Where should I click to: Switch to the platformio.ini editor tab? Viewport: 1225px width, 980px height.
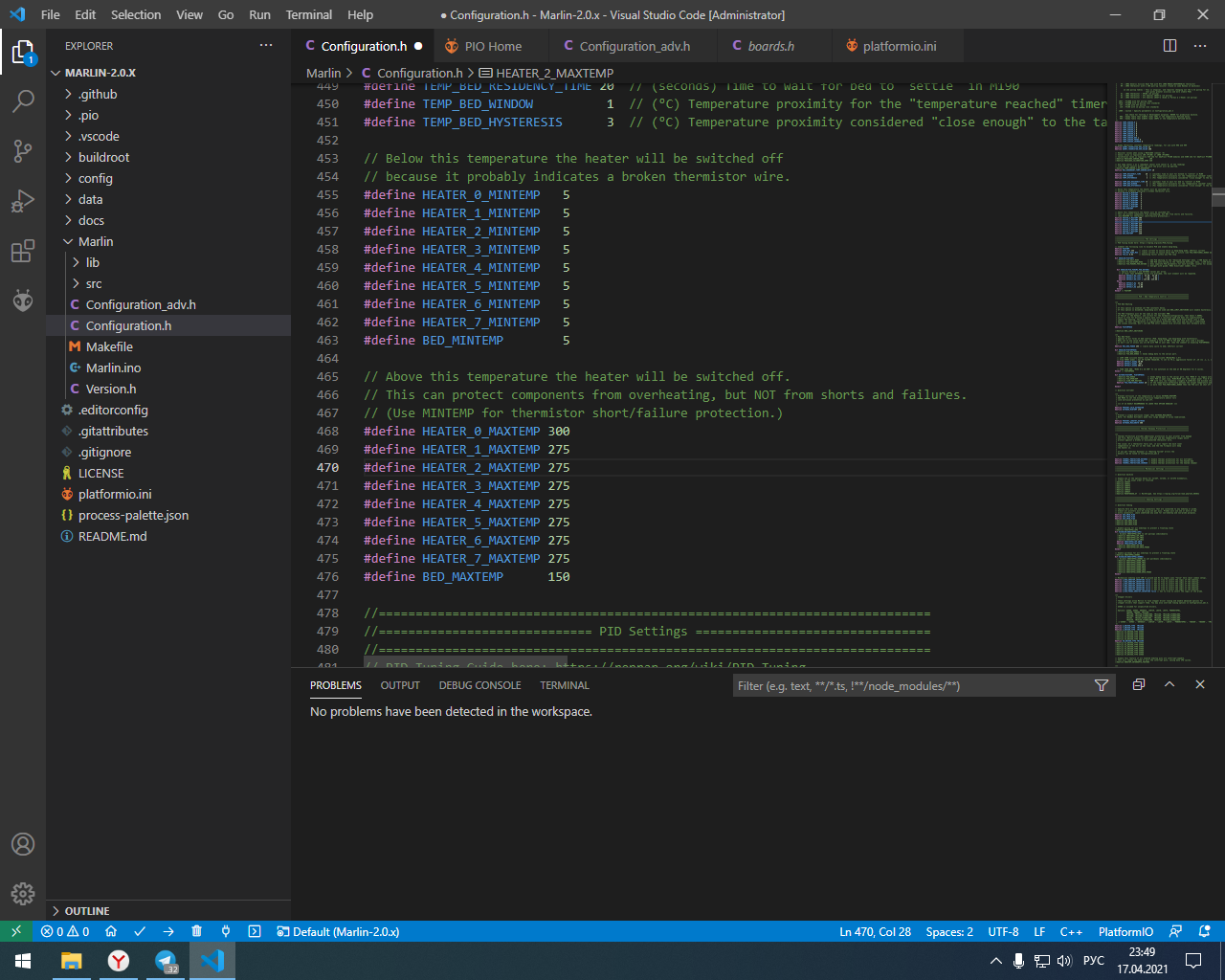tap(899, 46)
